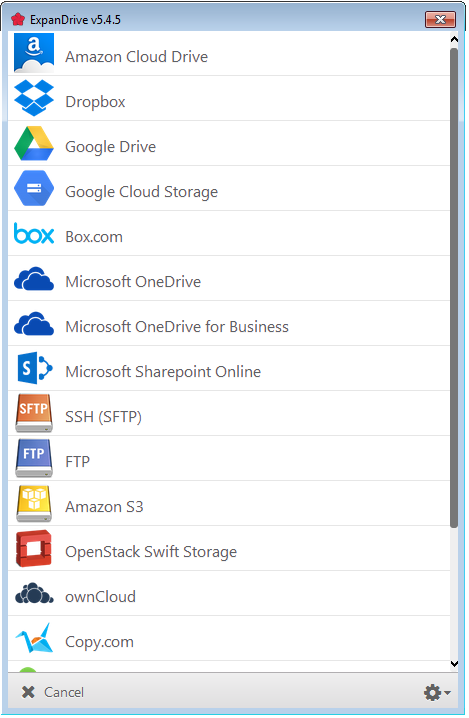
Task: Click the Box.com logo icon
Action: (x=34, y=234)
